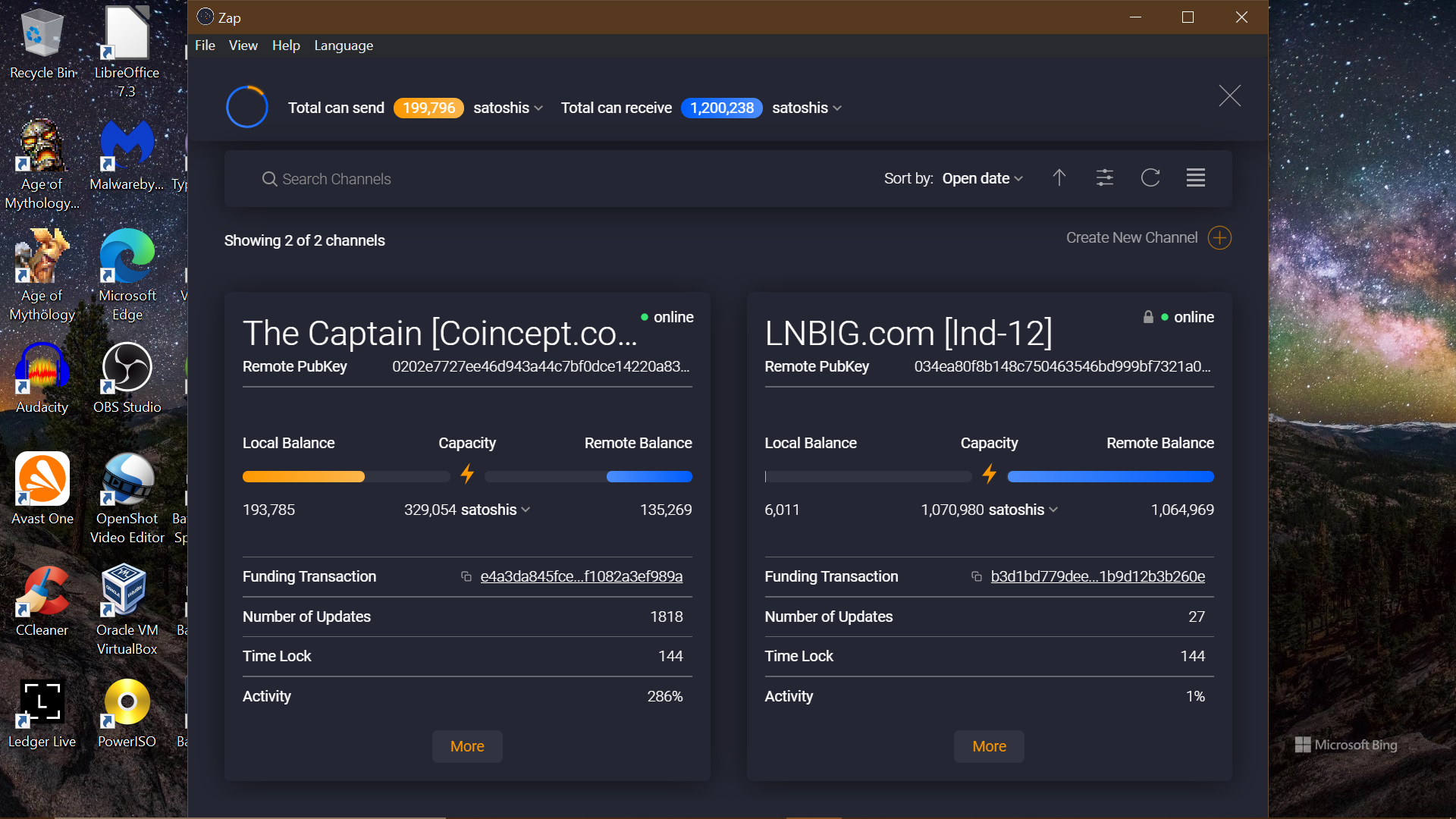Switch to list view layout icon
Viewport: 1456px width, 819px height.
pos(1196,178)
